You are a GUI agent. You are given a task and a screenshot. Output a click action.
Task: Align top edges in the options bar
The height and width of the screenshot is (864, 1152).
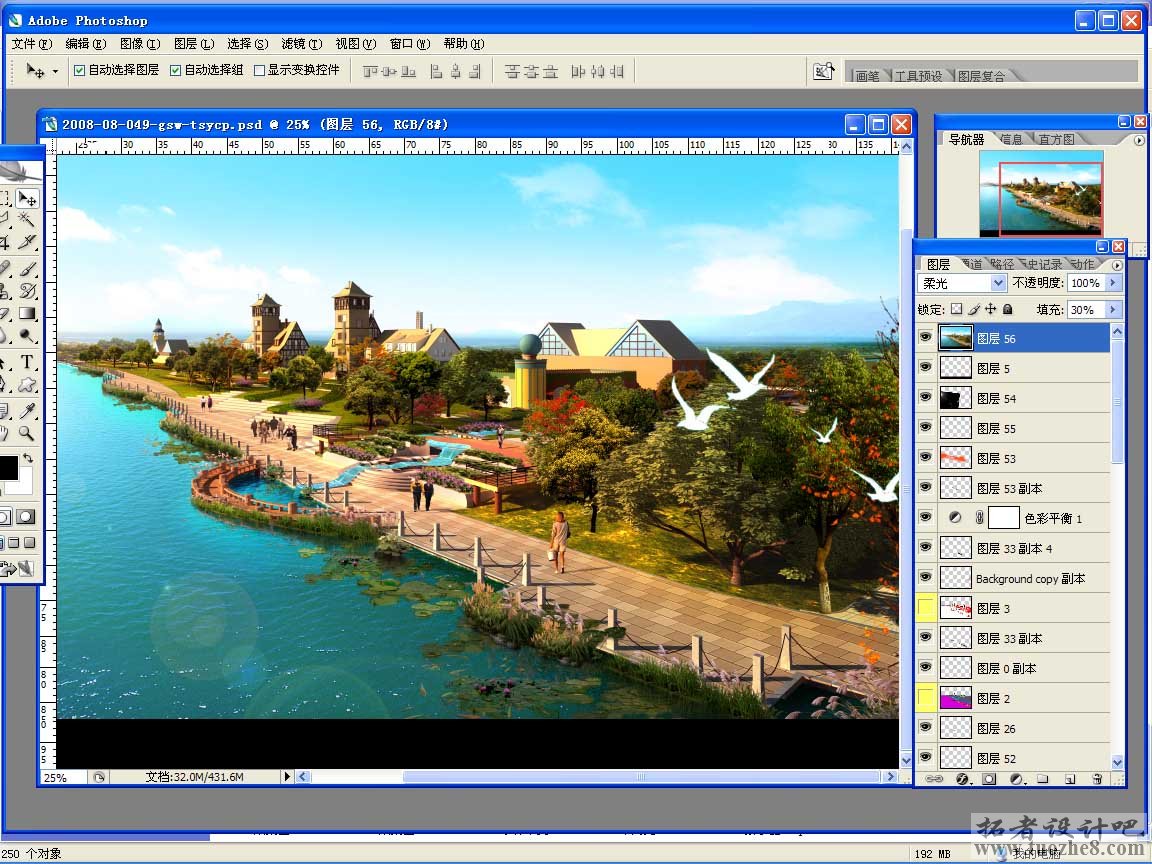pyautogui.click(x=370, y=71)
